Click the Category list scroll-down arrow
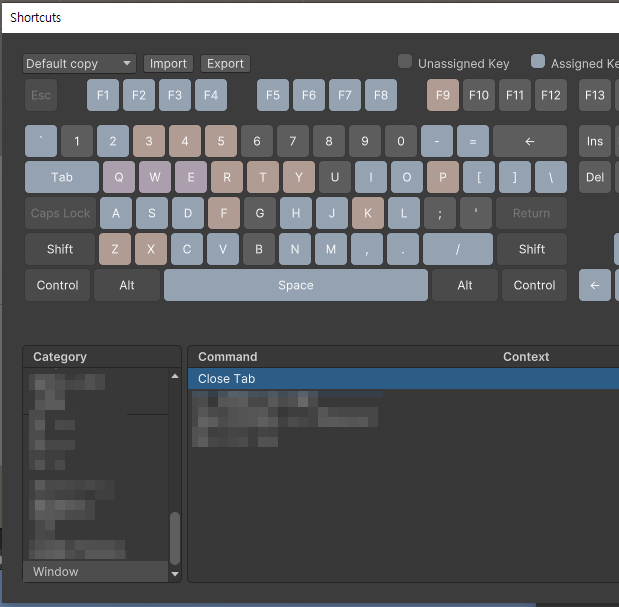 pos(176,574)
